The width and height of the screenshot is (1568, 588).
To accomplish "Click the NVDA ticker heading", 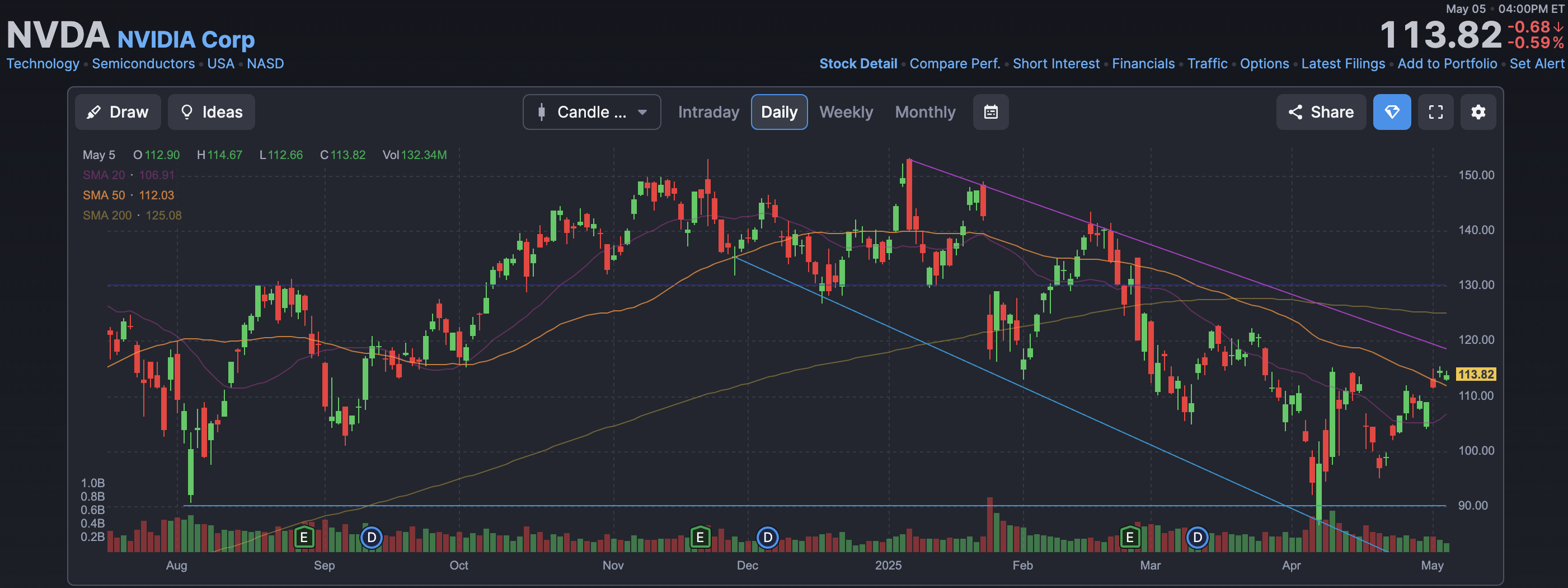I will [x=58, y=35].
